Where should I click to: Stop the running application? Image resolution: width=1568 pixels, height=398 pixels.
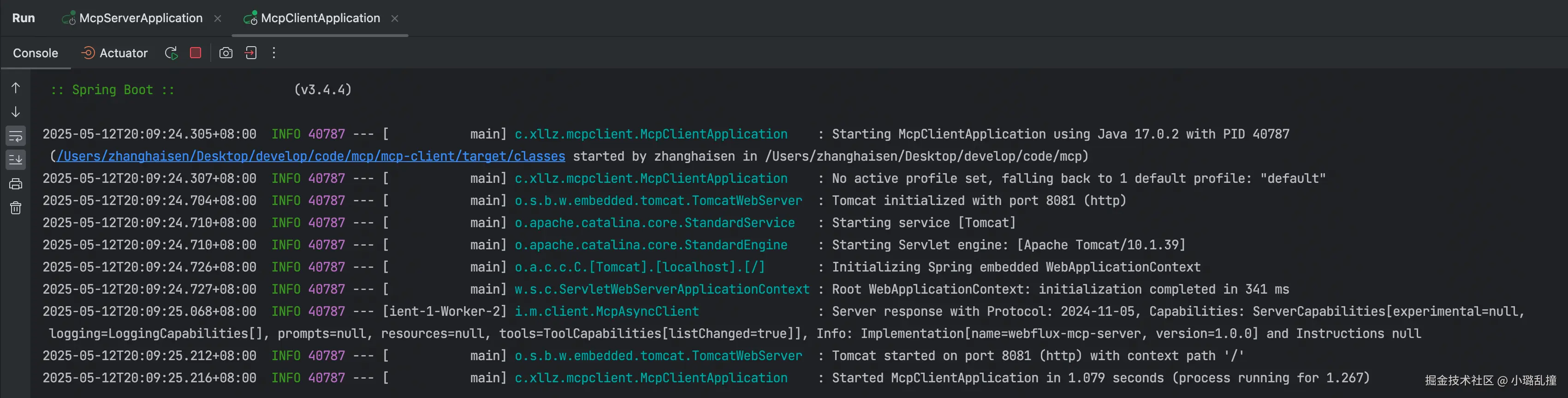(196, 53)
